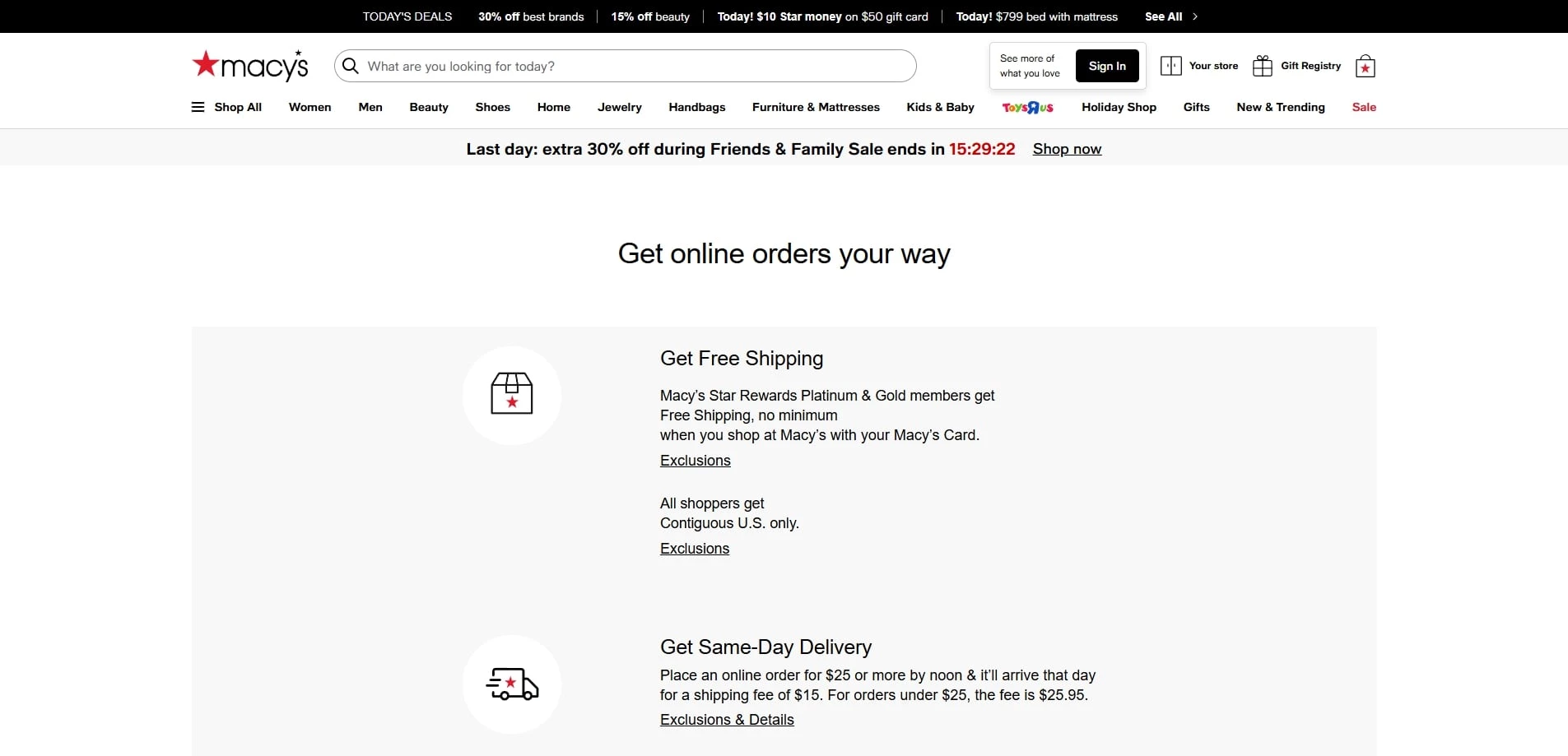This screenshot has width=1568, height=756.
Task: Open the Furniture & Mattresses menu
Action: [816, 107]
